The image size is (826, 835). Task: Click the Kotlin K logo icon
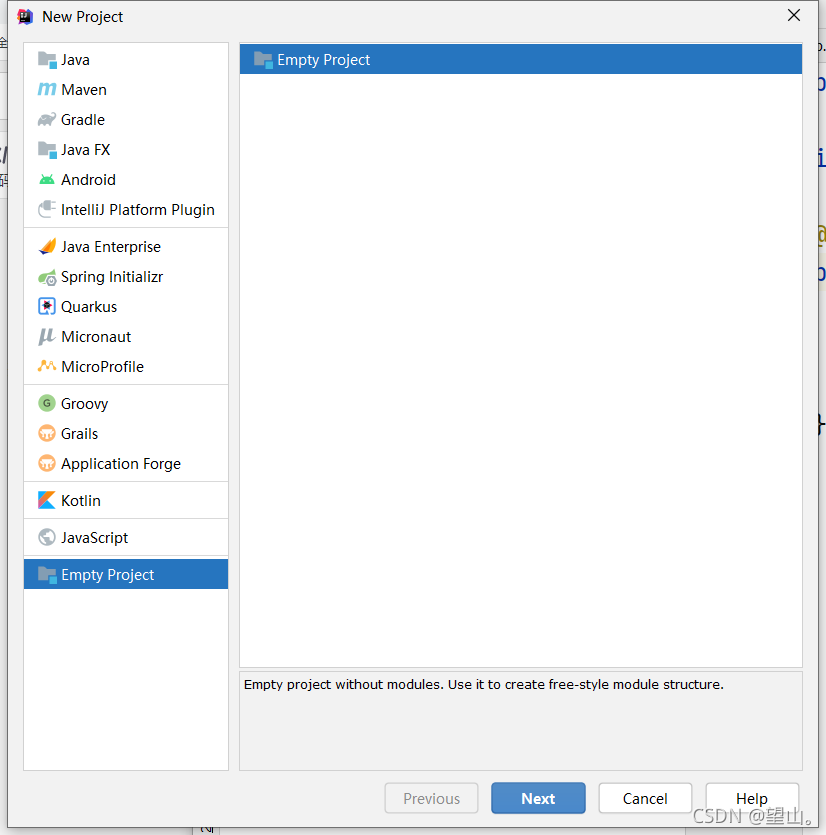point(47,500)
